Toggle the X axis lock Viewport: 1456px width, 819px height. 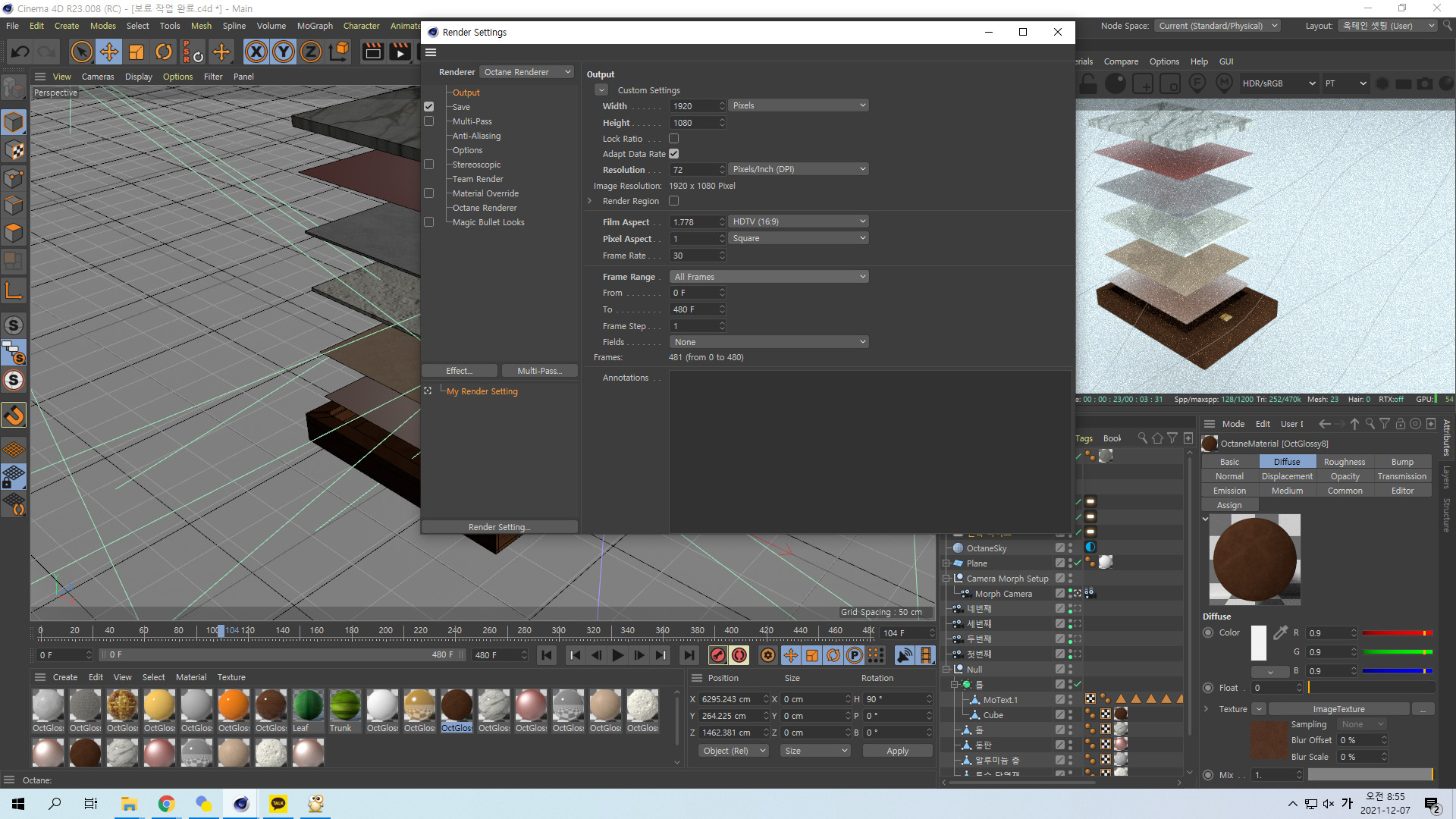[x=256, y=52]
